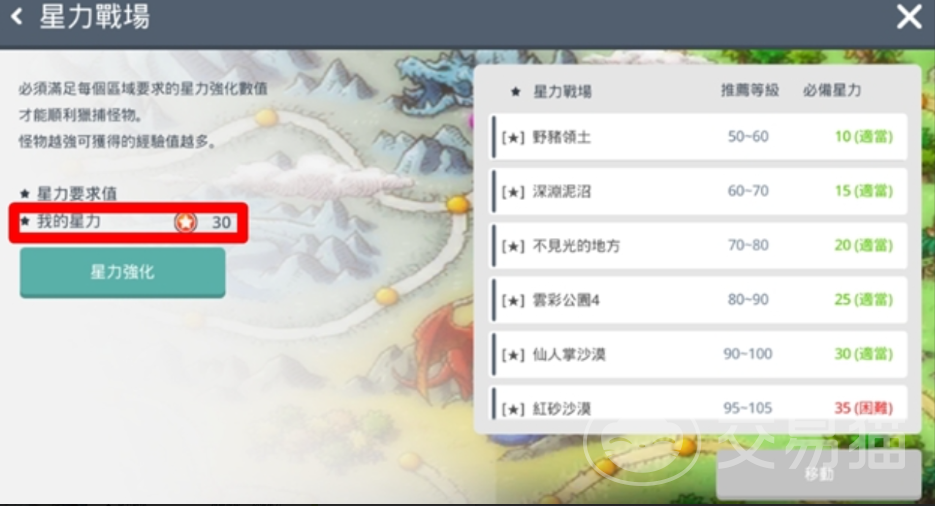Click the yellow map node near 深淵泥沼
Screen dimensions: 935x506
pos(458,204)
